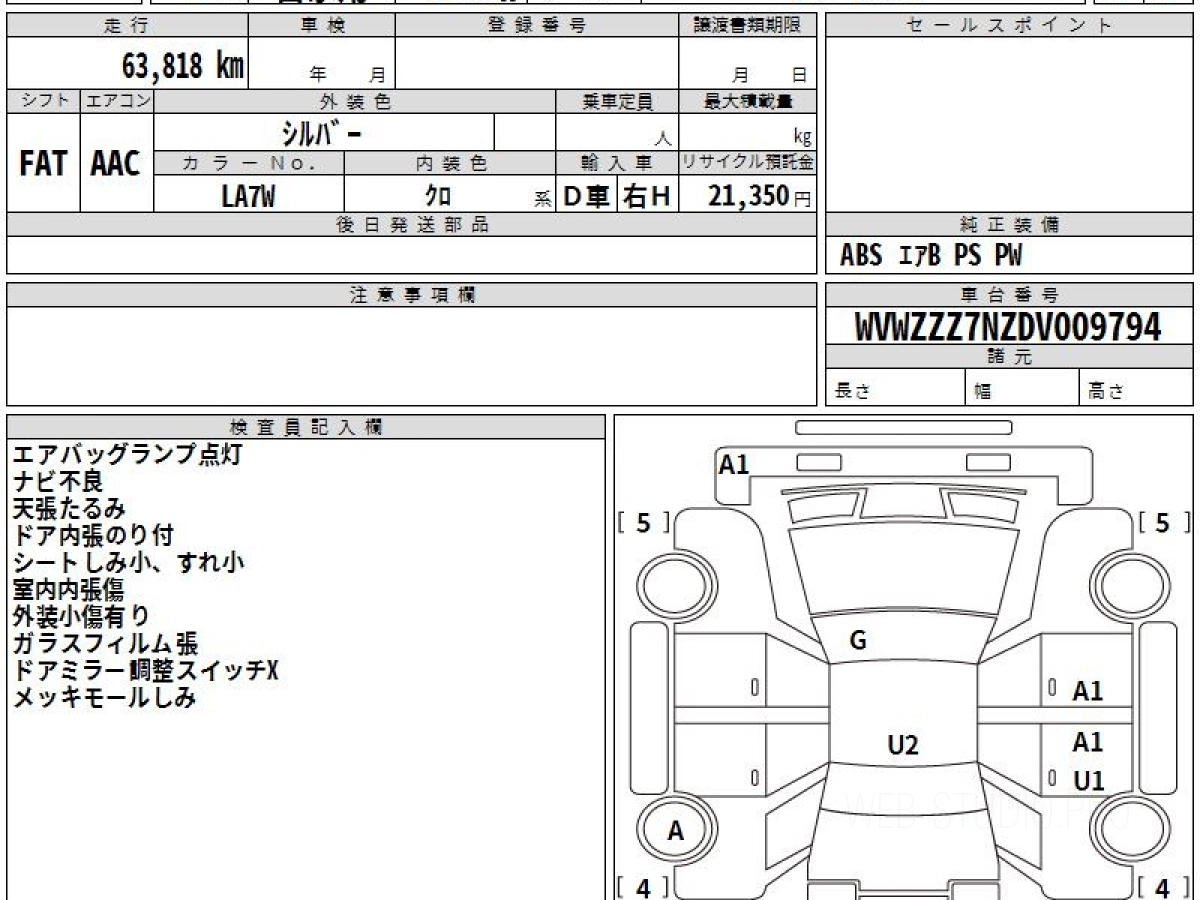The width and height of the screenshot is (1200, 900).
Task: Select the ドアミラー調整スイッチX note
Action: tap(145, 671)
